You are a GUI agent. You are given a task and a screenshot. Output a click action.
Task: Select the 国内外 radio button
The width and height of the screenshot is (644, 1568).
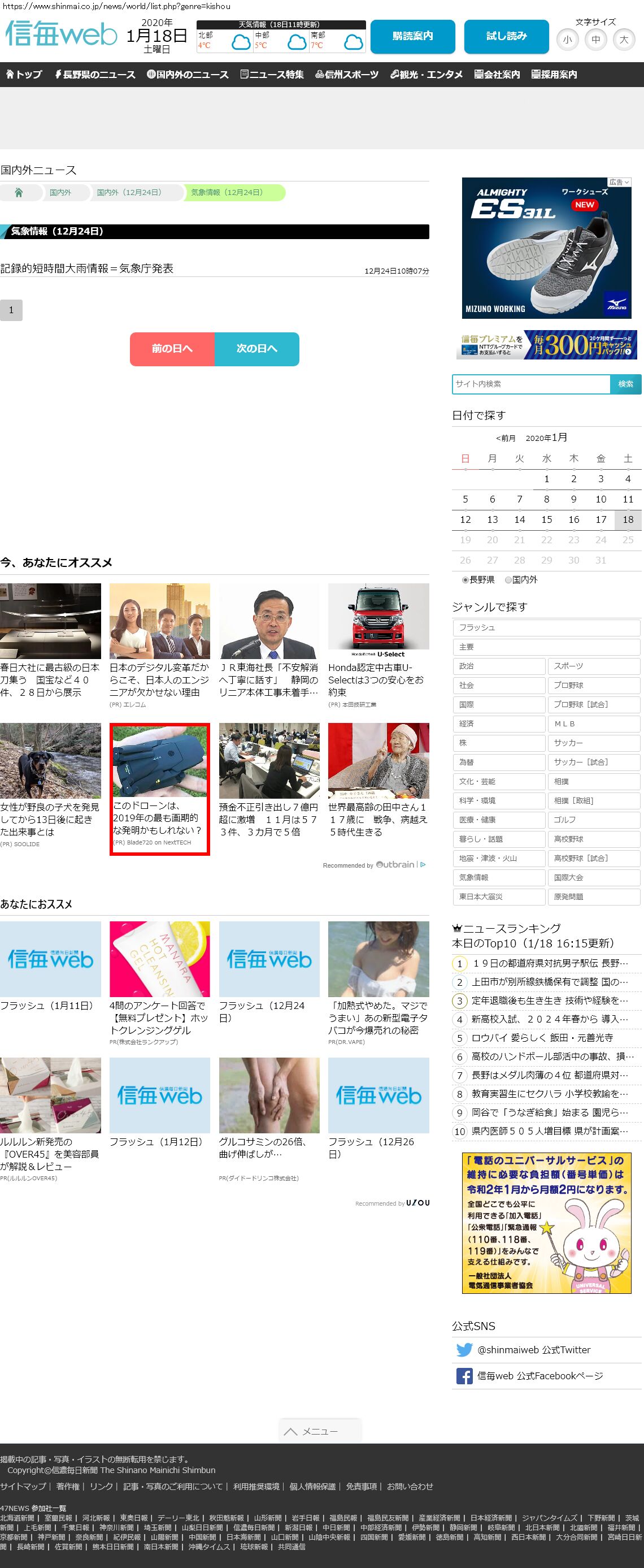pos(508,580)
